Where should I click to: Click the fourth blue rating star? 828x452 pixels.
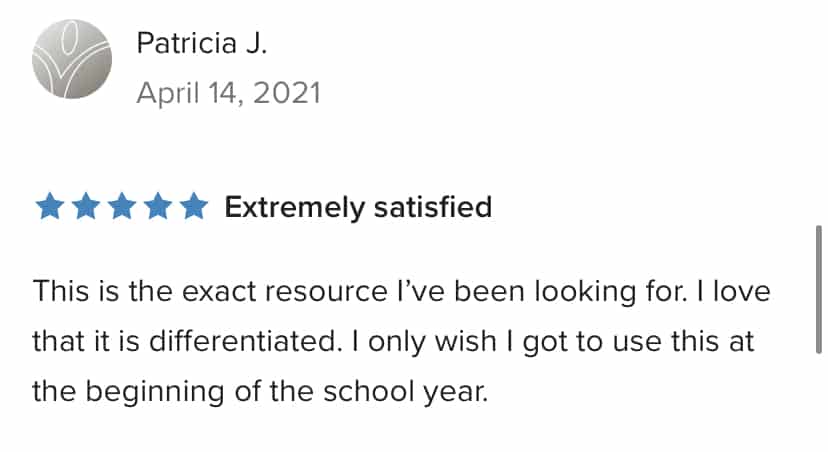(158, 206)
